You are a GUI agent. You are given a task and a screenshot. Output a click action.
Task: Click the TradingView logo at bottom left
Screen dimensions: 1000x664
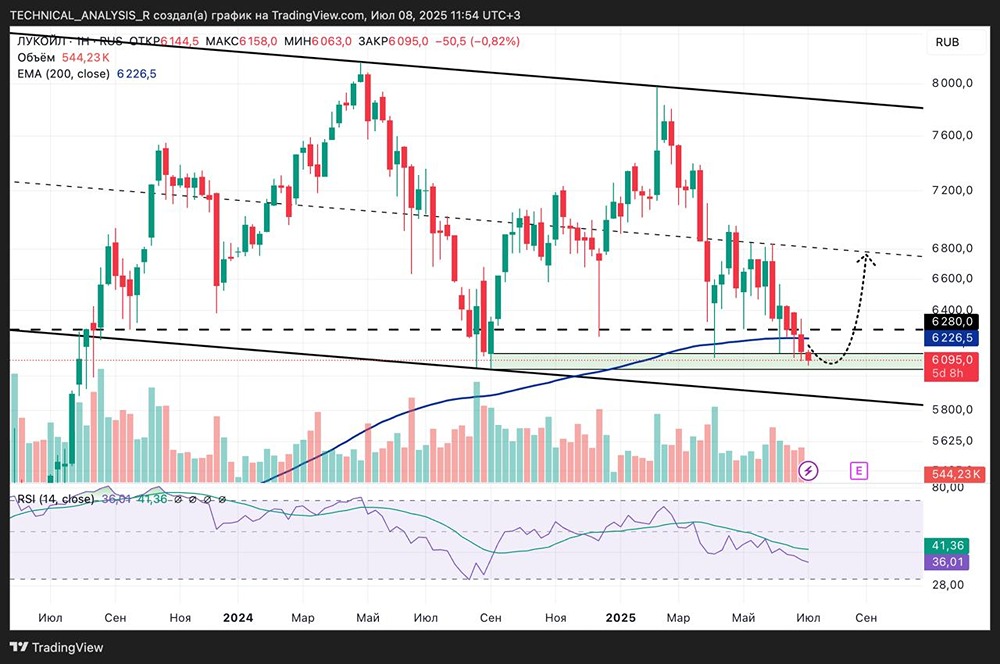coord(56,647)
